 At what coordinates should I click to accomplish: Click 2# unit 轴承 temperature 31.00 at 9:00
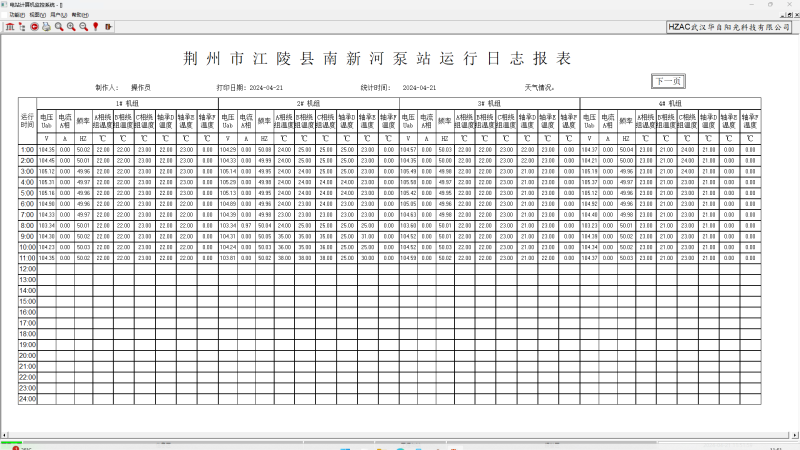367,237
